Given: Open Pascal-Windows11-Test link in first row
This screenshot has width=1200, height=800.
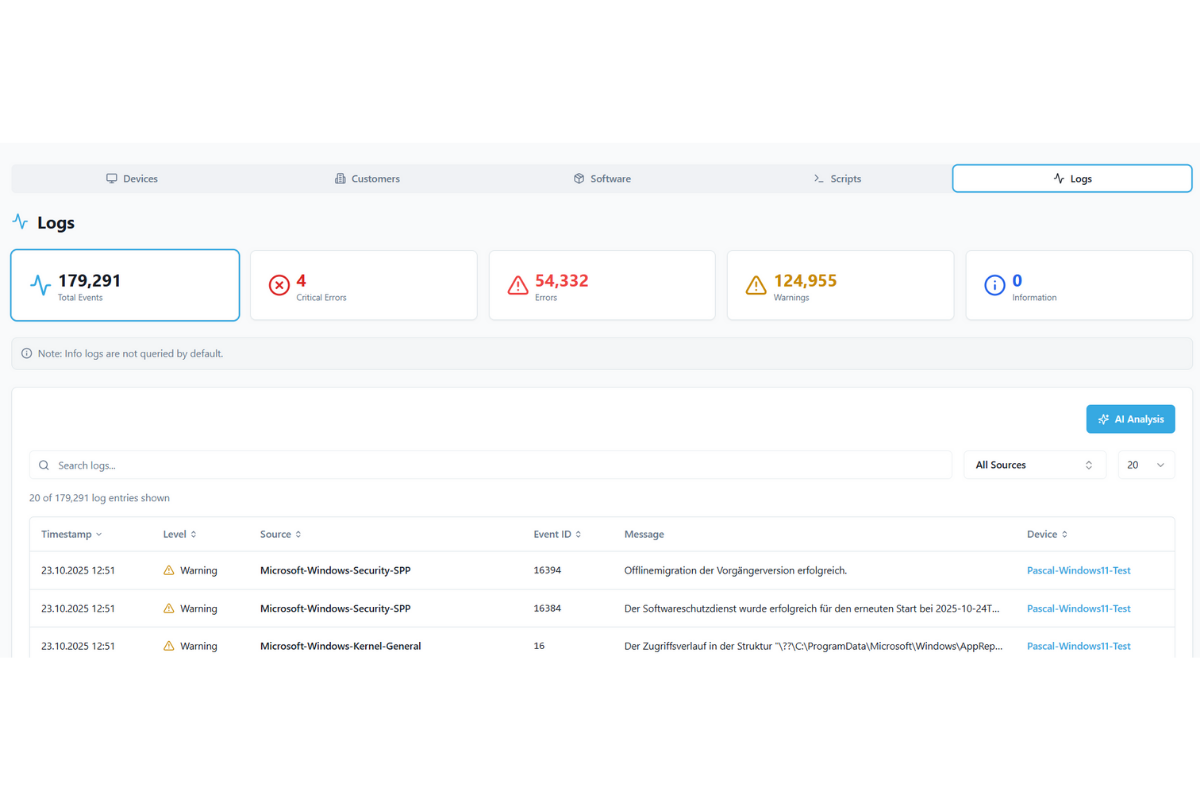Looking at the screenshot, I should pyautogui.click(x=1078, y=570).
